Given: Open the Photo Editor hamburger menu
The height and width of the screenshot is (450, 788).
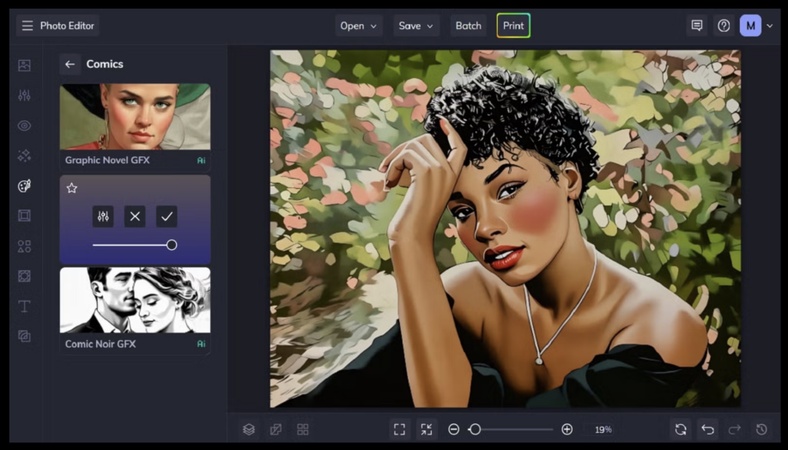Looking at the screenshot, I should [x=27, y=26].
